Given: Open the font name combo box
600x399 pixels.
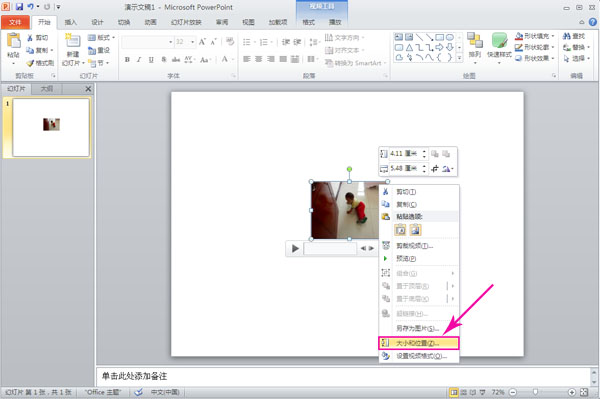Looking at the screenshot, I should 147,42.
